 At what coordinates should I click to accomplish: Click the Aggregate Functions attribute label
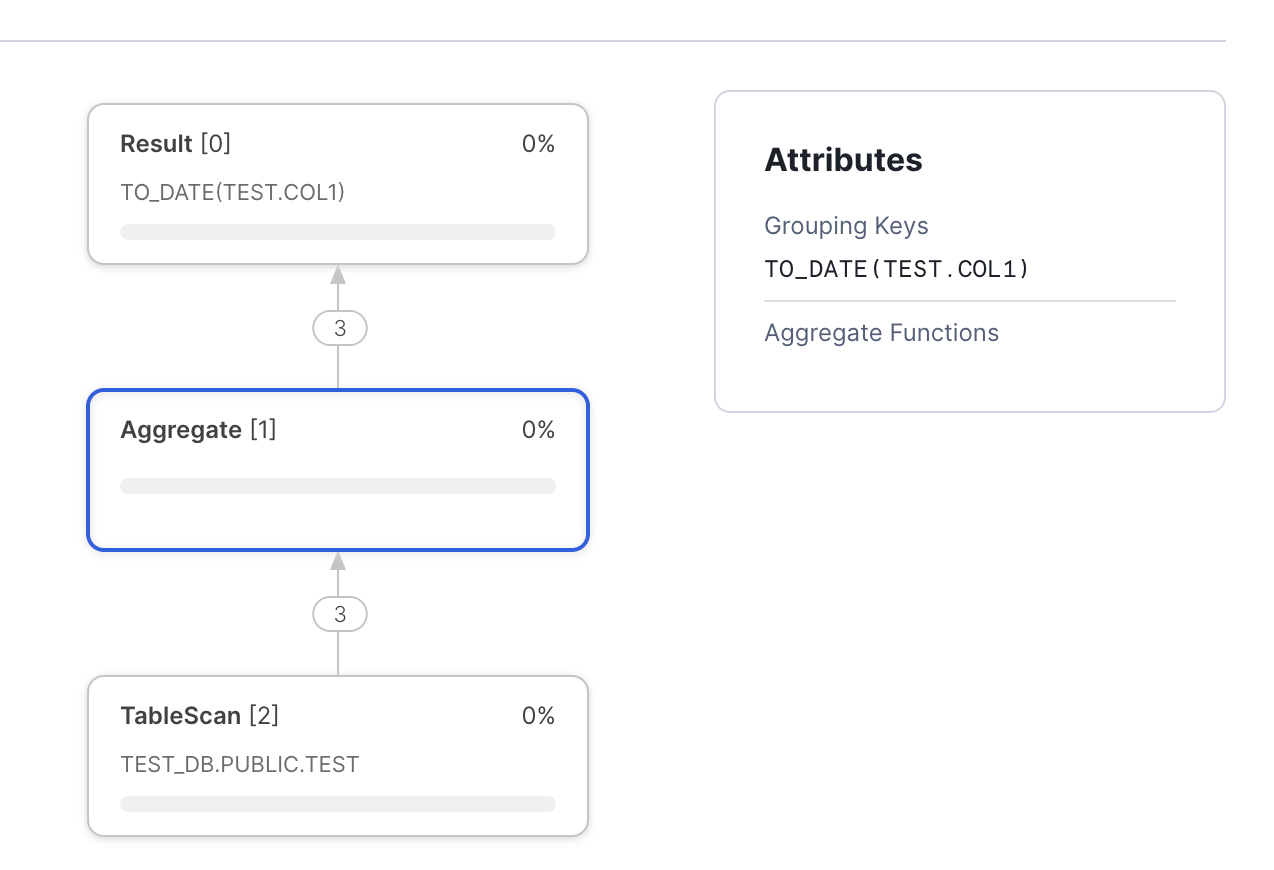coord(881,333)
